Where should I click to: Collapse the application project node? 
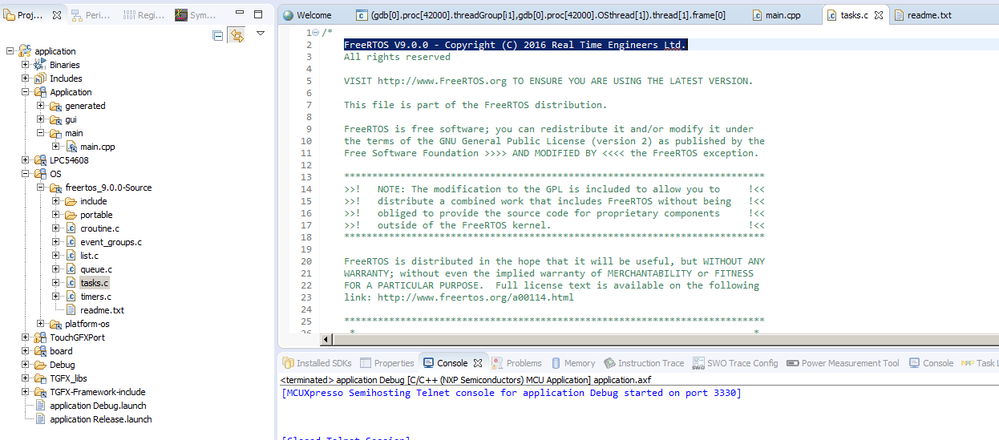(10, 51)
